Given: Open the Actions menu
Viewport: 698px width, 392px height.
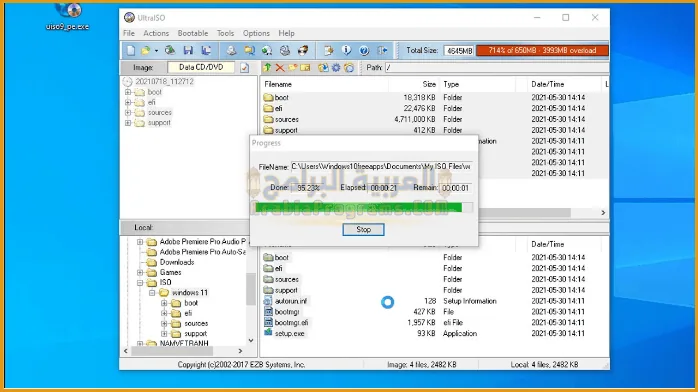Looking at the screenshot, I should tap(156, 33).
